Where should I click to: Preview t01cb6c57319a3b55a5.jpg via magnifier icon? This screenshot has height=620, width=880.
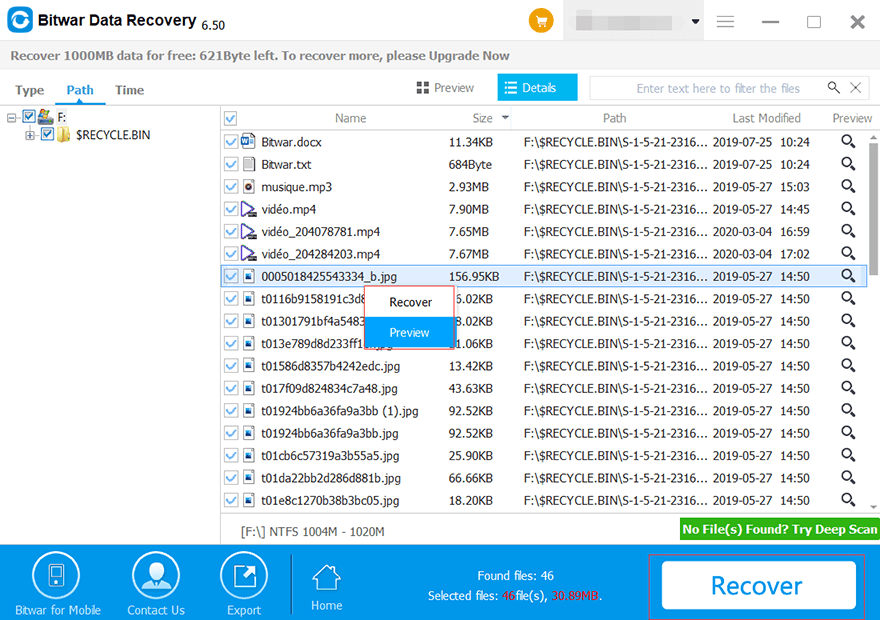pyautogui.click(x=848, y=456)
